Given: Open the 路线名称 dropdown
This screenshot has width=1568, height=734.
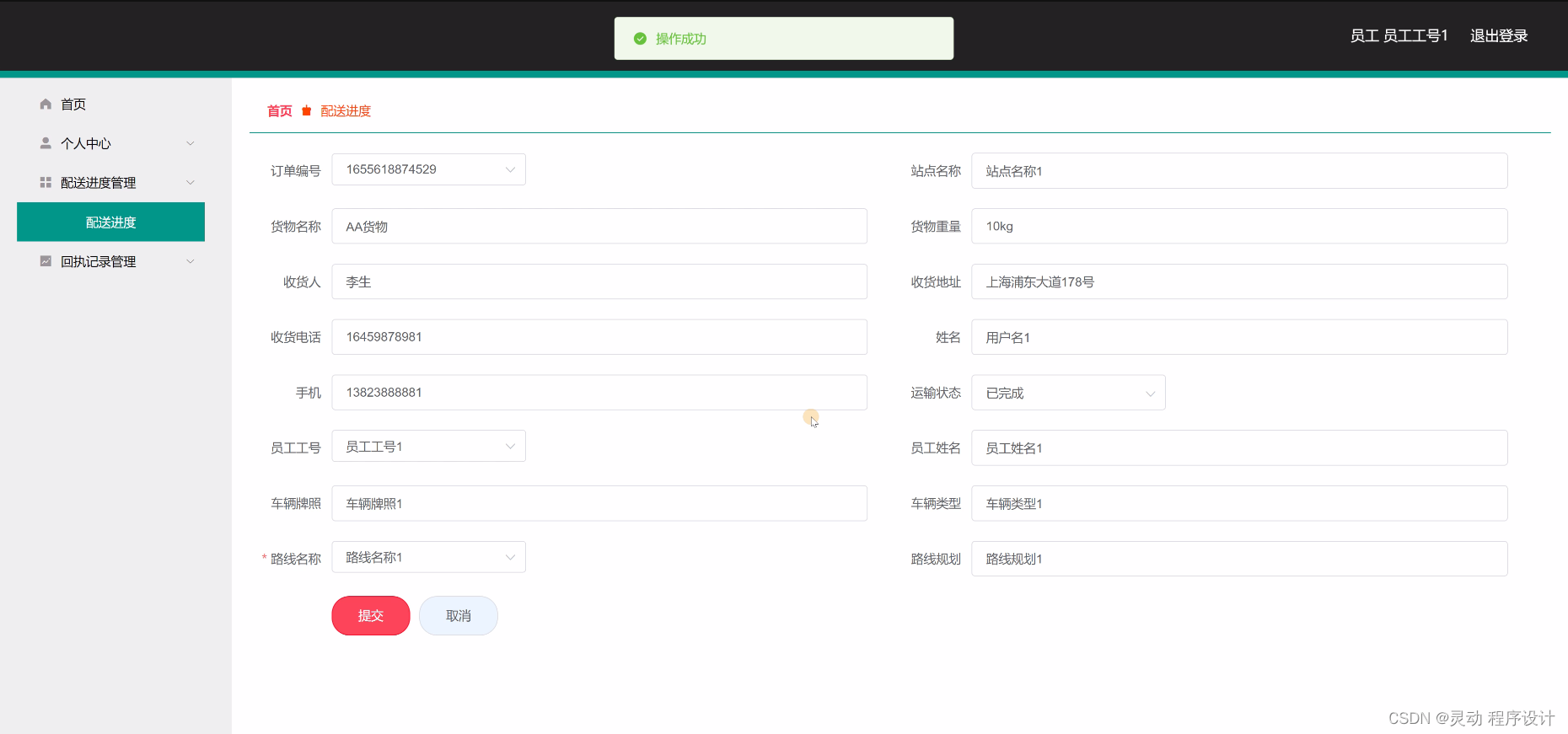Looking at the screenshot, I should 428,557.
